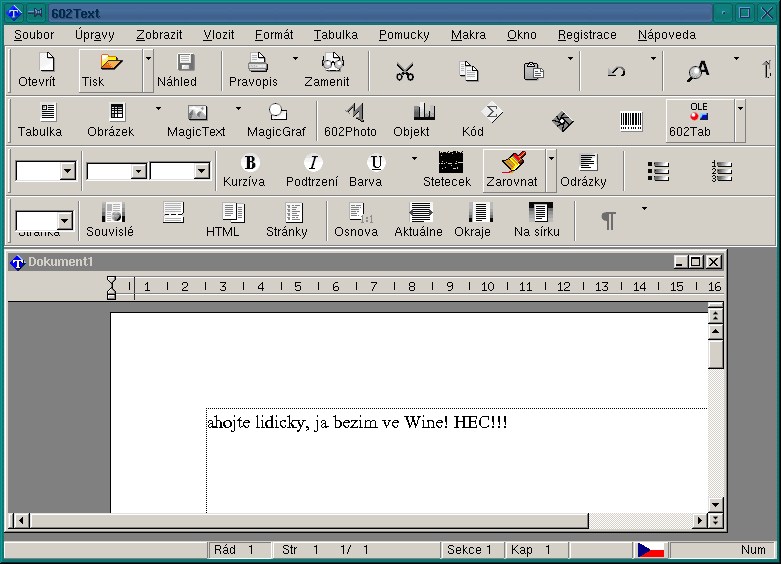Click the 602Photo toolbar button
This screenshot has width=781, height=564.
[x=350, y=120]
